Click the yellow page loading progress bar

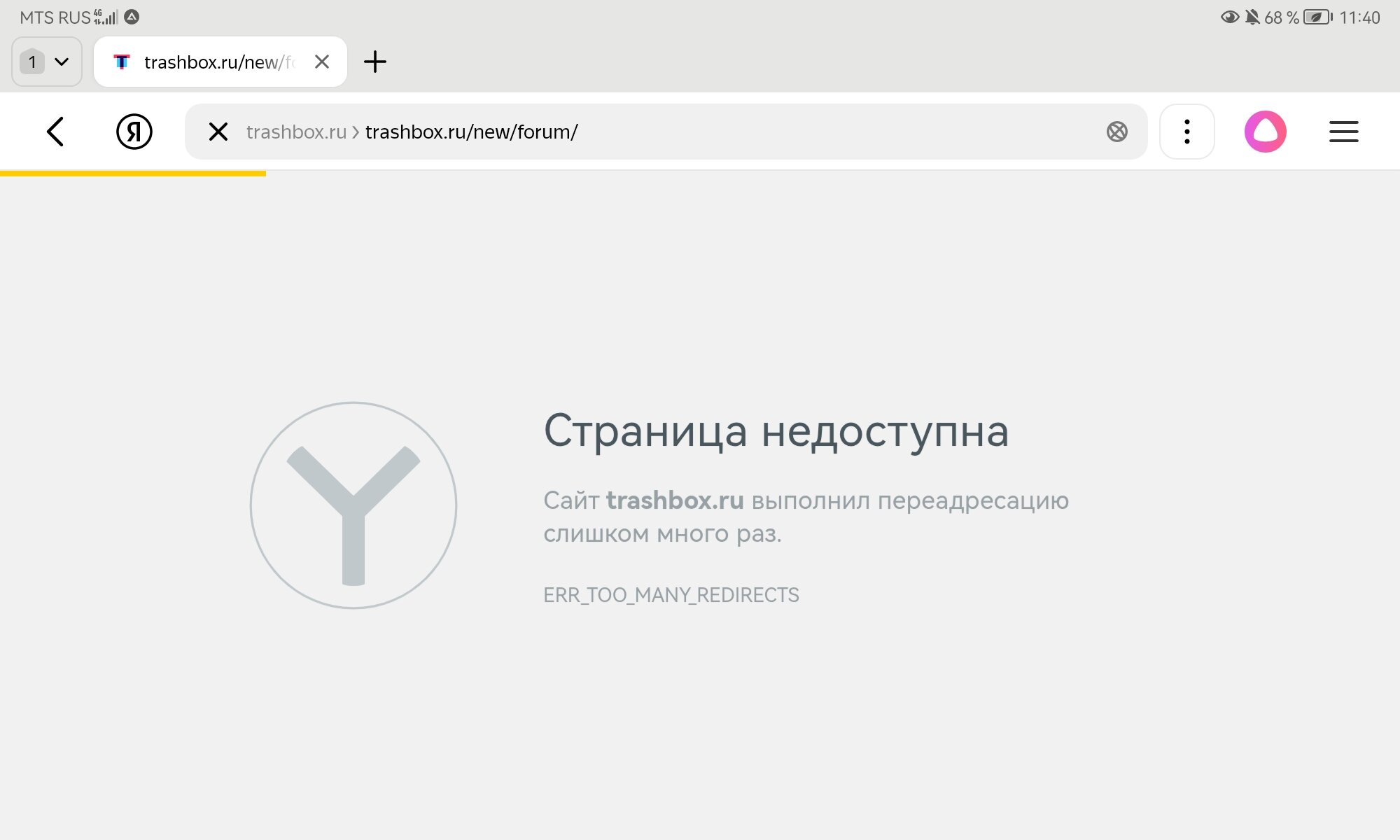click(x=133, y=173)
